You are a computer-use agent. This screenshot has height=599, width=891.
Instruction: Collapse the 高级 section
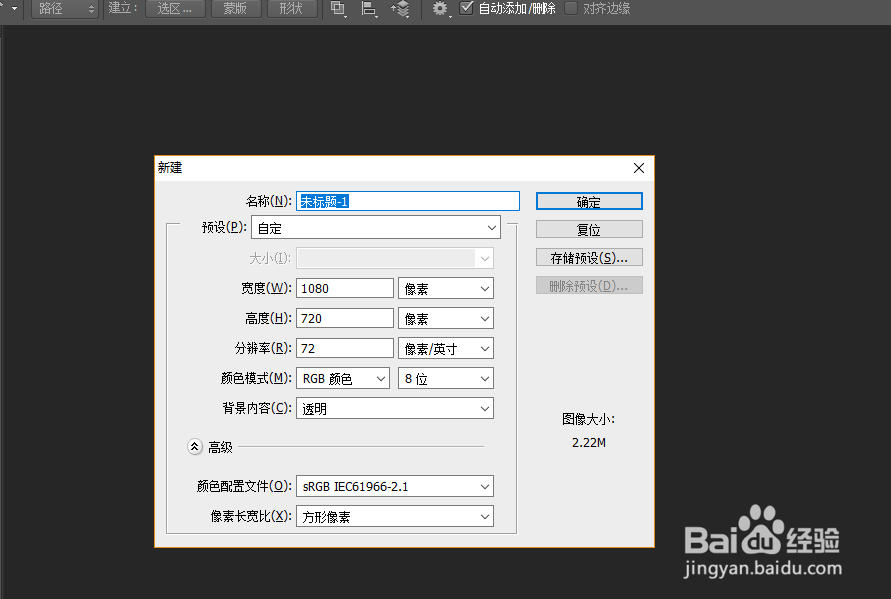194,447
